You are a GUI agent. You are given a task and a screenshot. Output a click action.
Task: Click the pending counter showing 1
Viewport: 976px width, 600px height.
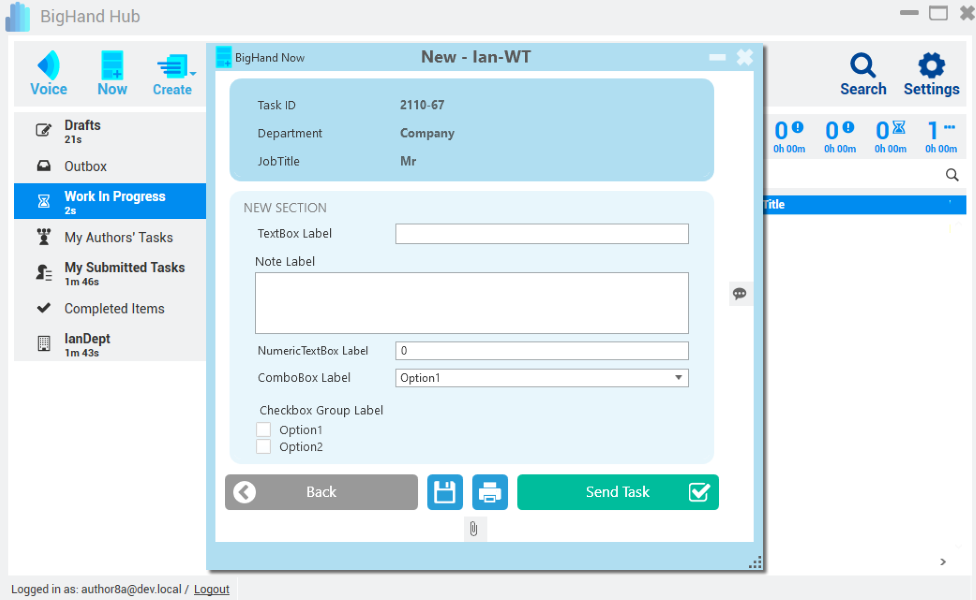pos(941,136)
